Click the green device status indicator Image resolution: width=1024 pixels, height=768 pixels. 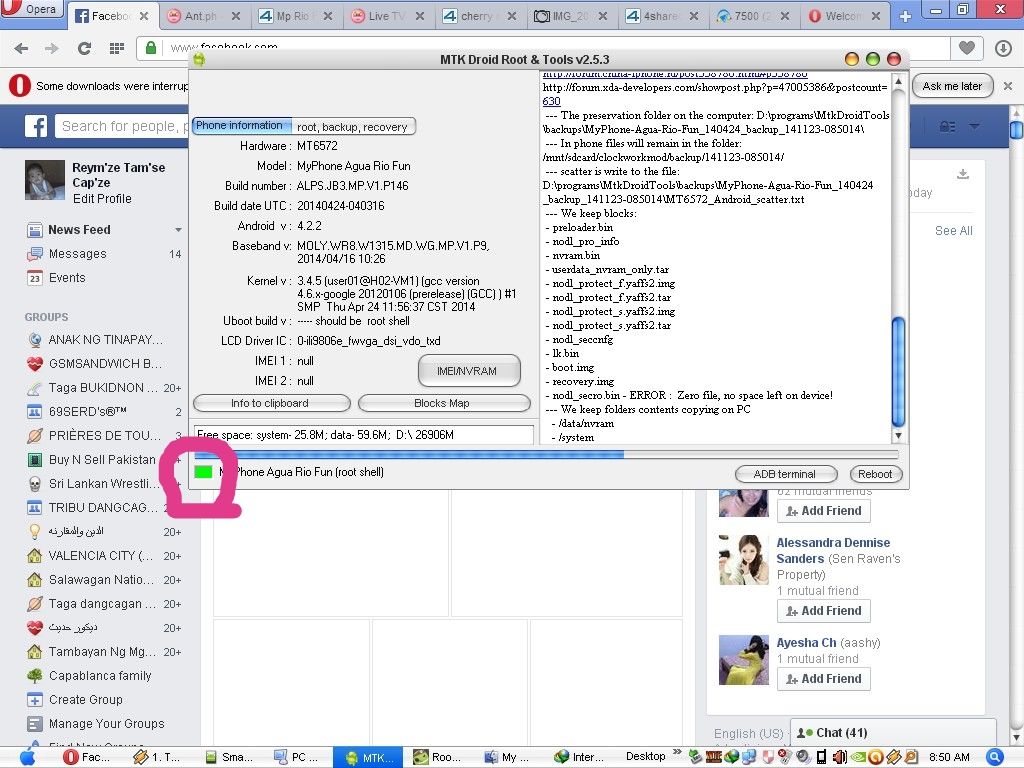[204, 471]
